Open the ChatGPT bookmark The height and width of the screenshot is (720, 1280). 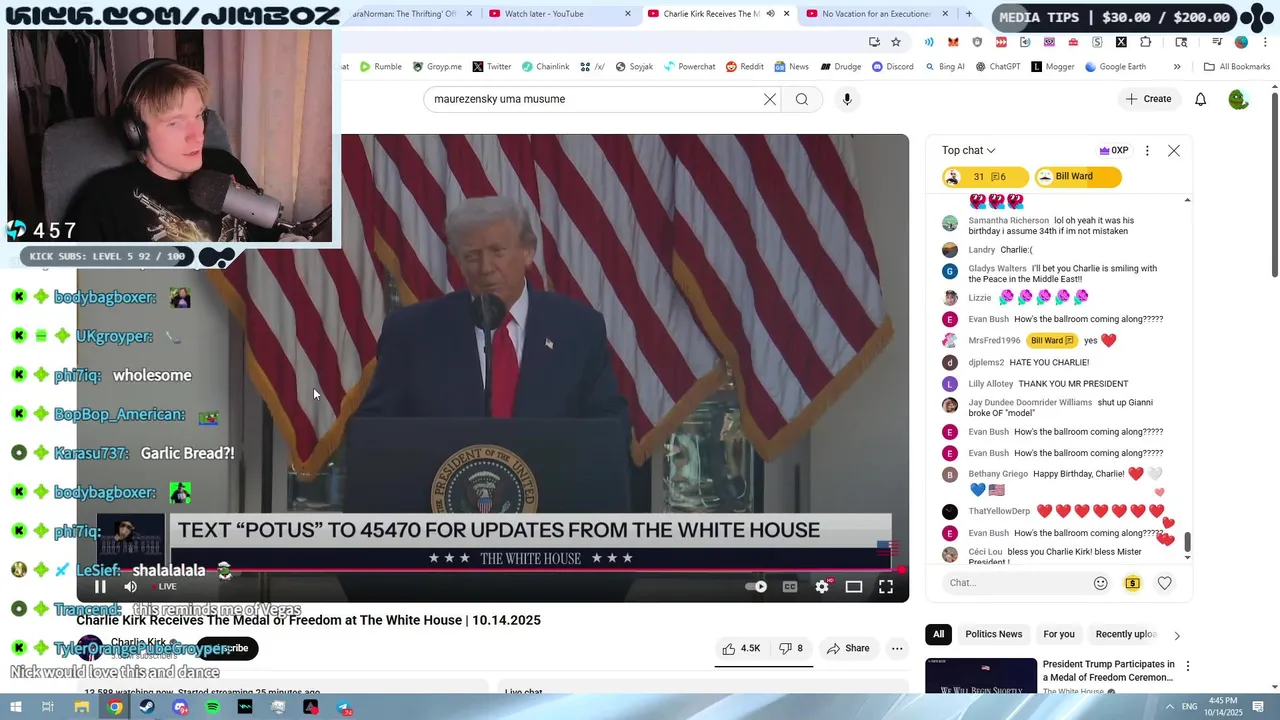(997, 67)
